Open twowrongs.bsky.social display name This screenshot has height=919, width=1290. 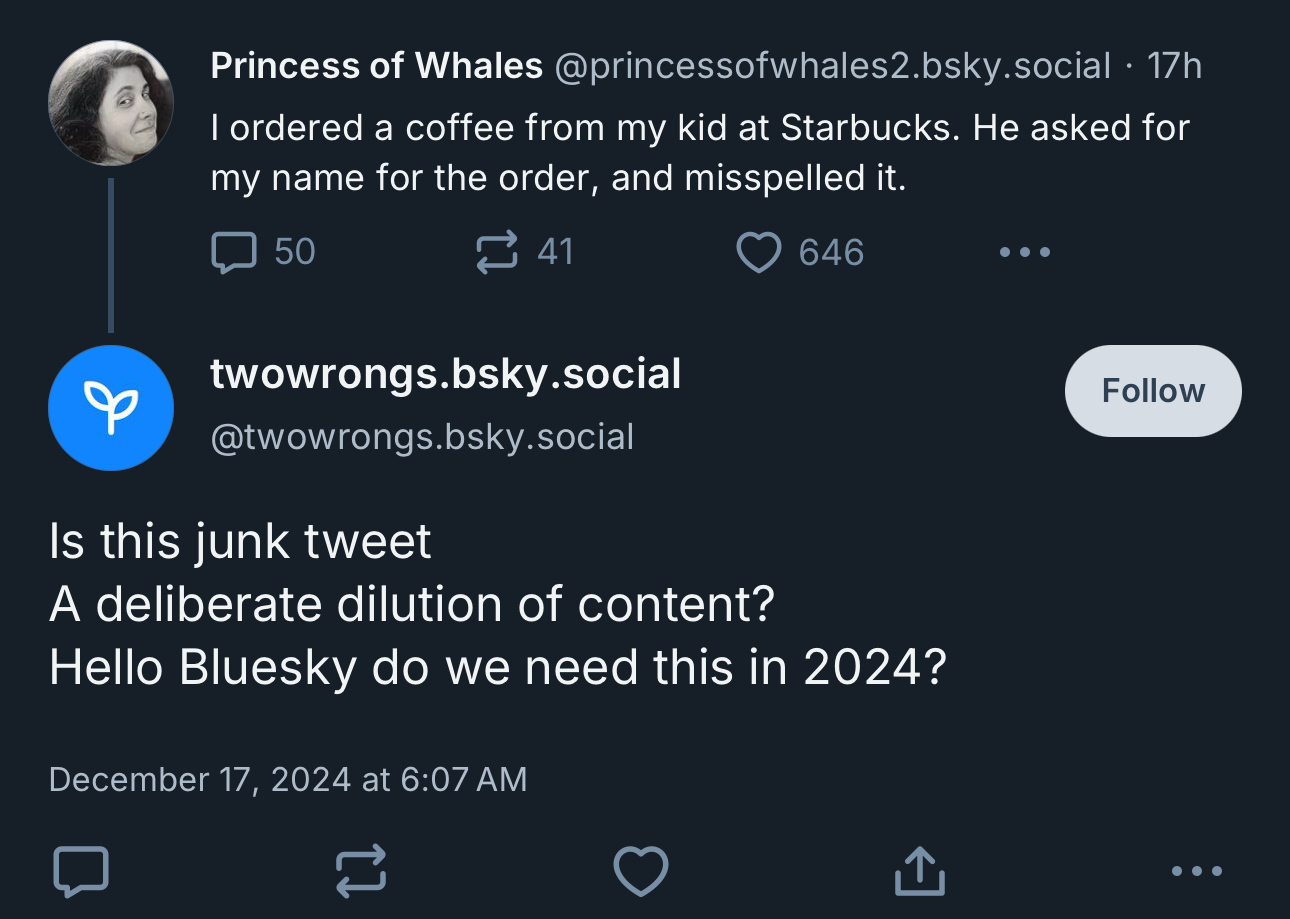pyautogui.click(x=445, y=374)
